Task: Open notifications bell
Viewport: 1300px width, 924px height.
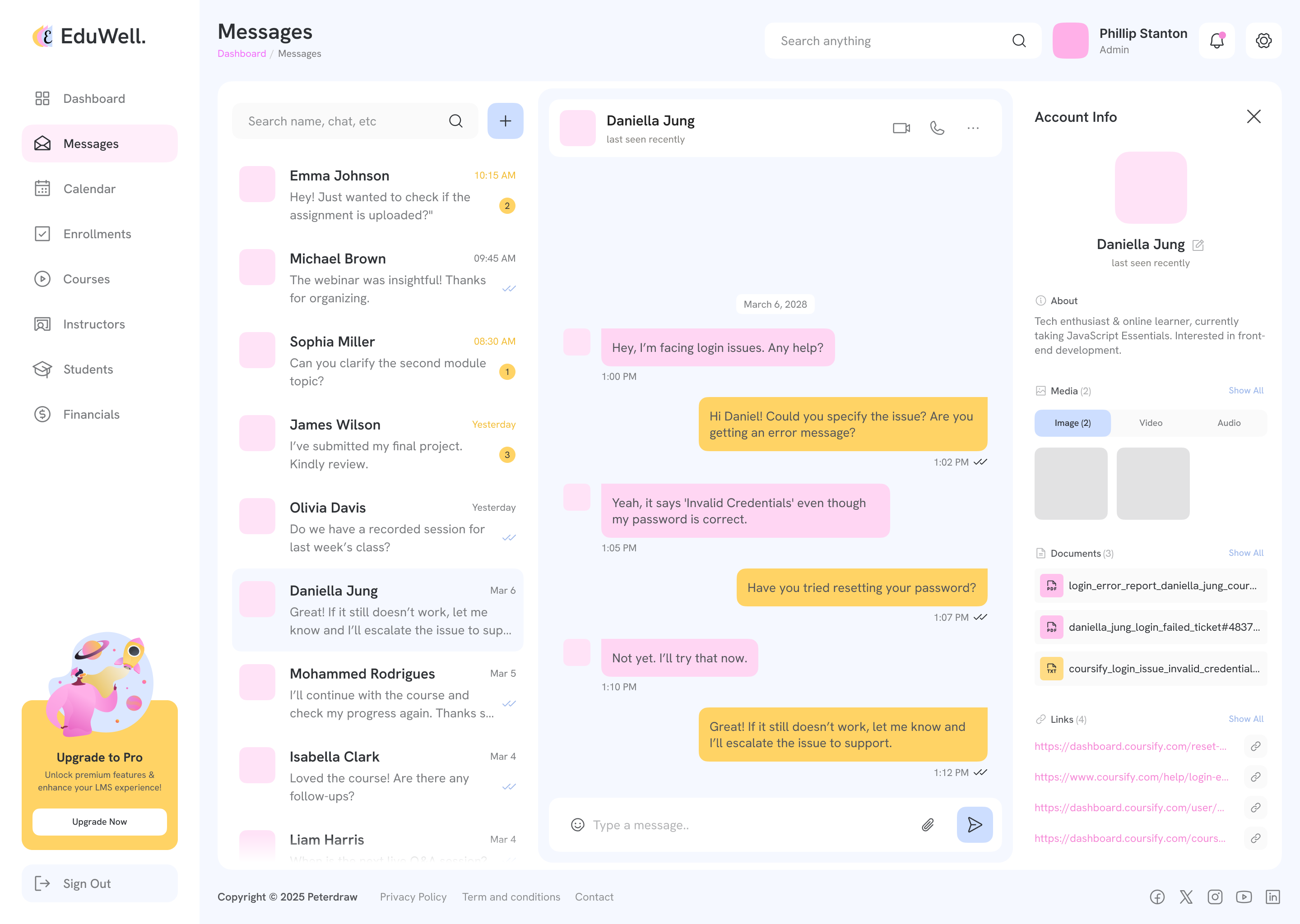Action: [1216, 41]
